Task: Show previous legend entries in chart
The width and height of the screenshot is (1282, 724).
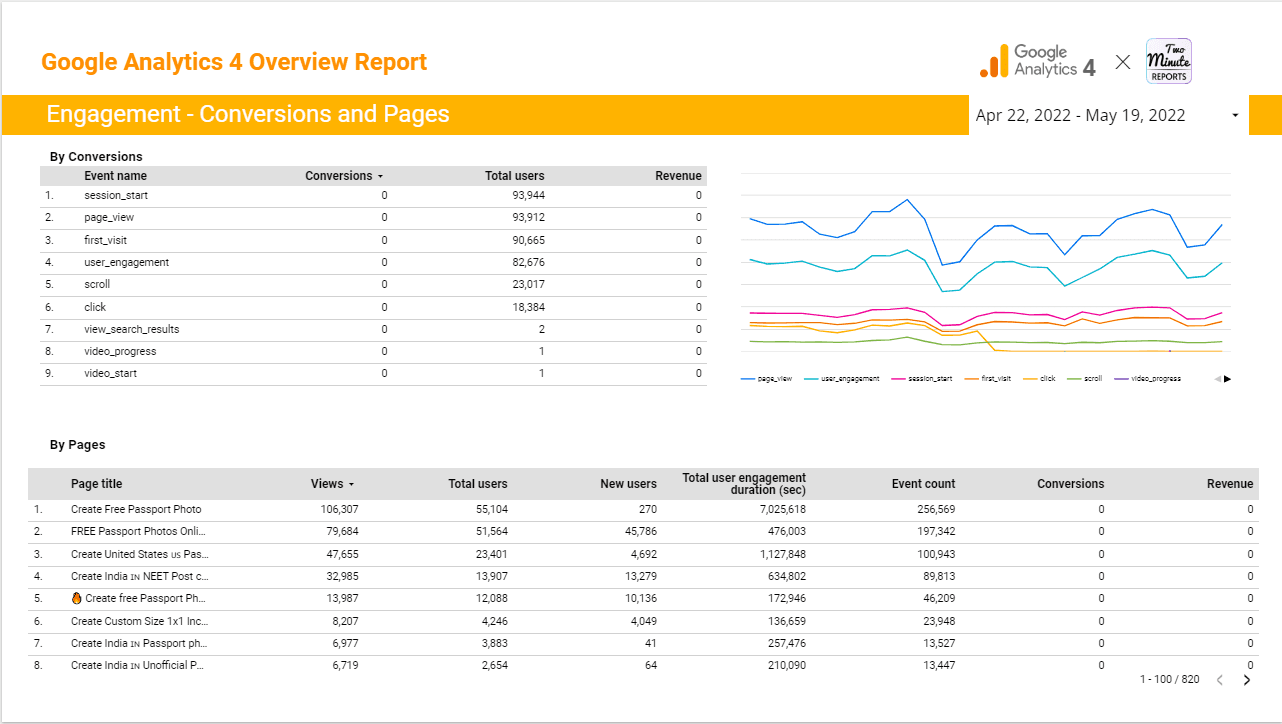Action: 1217,379
